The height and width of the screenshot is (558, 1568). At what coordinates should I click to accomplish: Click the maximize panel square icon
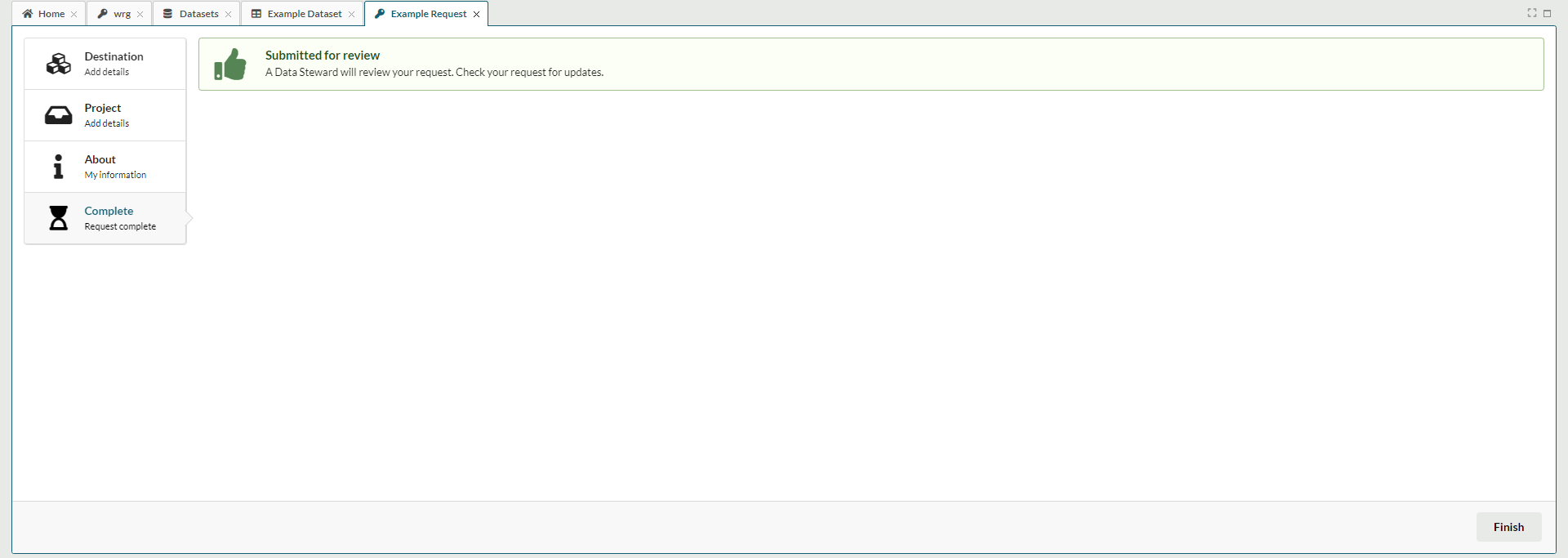tap(1547, 13)
